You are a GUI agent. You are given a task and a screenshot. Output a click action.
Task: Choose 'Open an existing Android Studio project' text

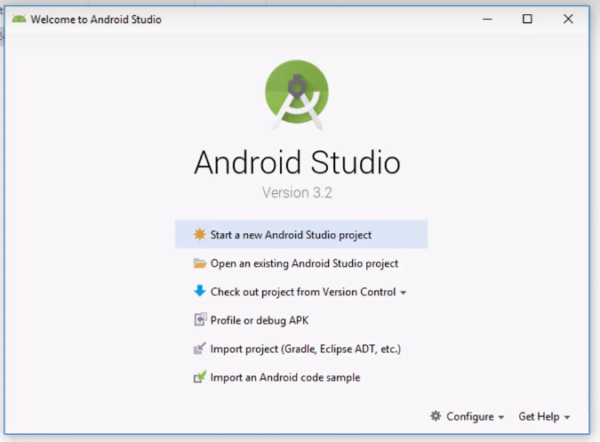[x=304, y=264]
